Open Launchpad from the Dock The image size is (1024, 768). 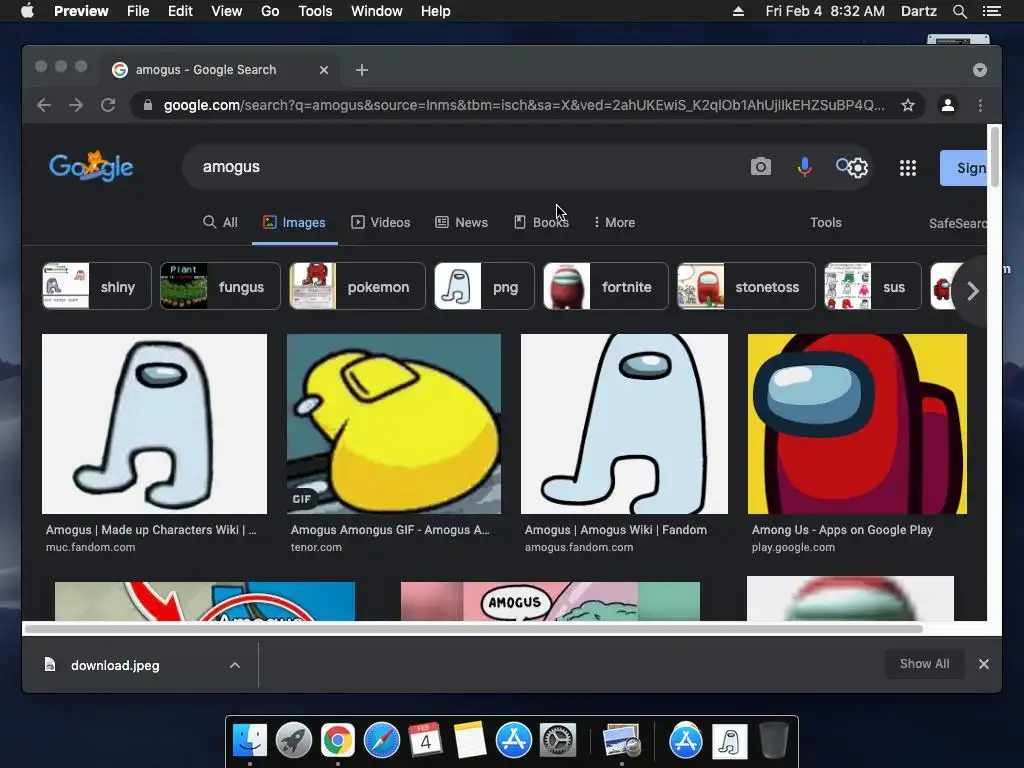click(x=294, y=741)
